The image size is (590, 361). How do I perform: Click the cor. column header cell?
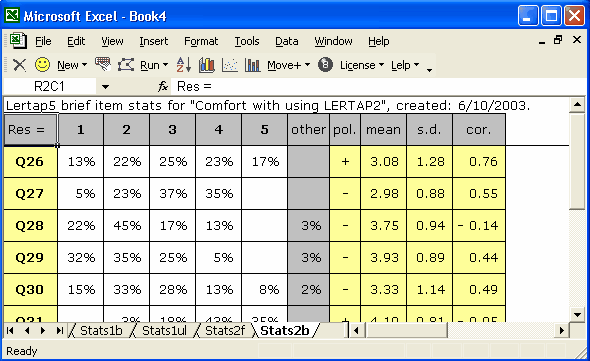coord(479,130)
